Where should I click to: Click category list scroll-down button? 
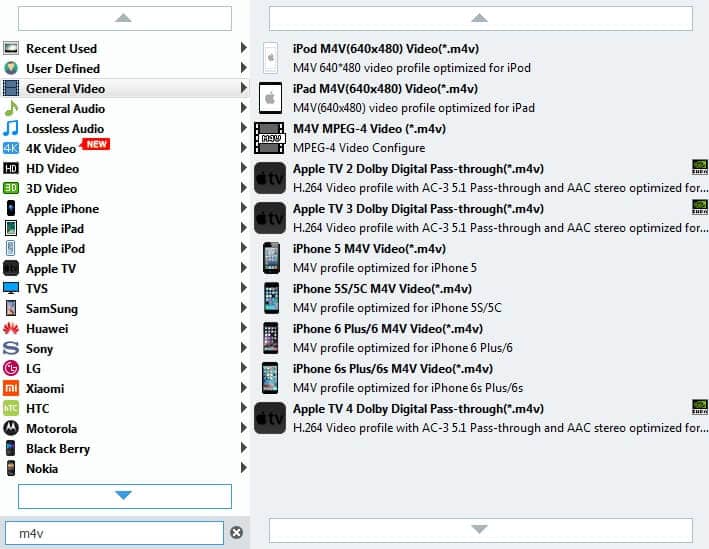(125, 496)
